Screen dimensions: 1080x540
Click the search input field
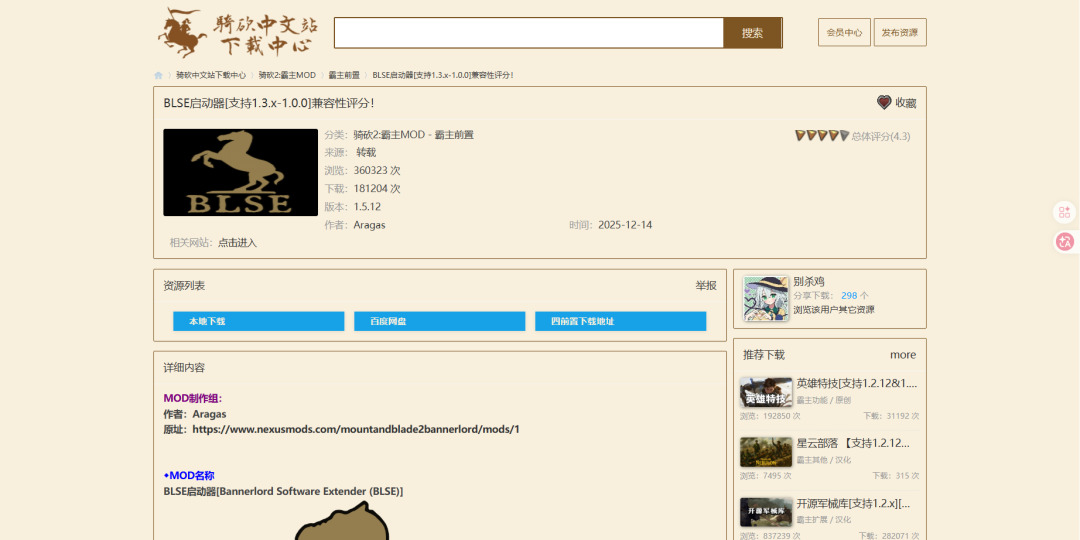(528, 33)
